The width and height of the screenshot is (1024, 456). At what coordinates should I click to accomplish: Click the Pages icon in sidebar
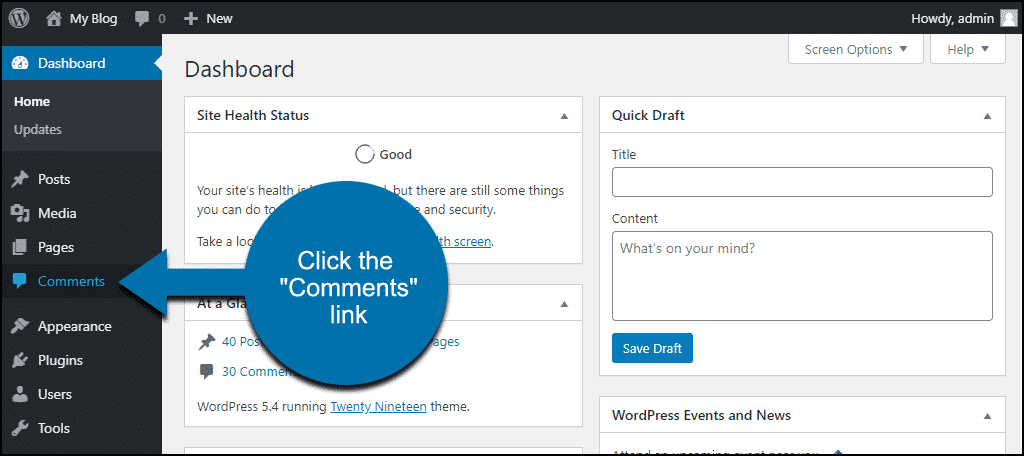(x=20, y=248)
